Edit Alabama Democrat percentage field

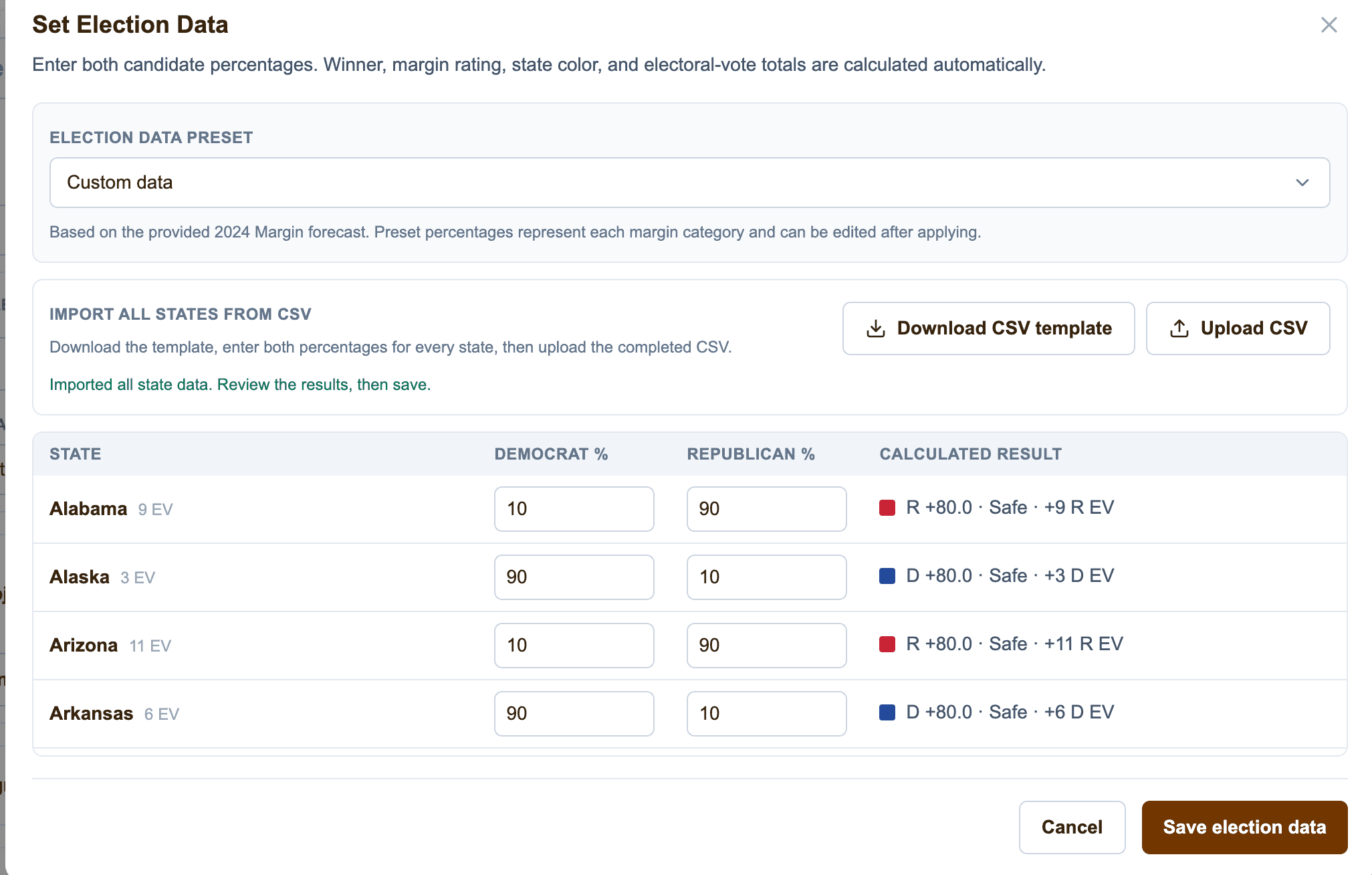pos(574,509)
